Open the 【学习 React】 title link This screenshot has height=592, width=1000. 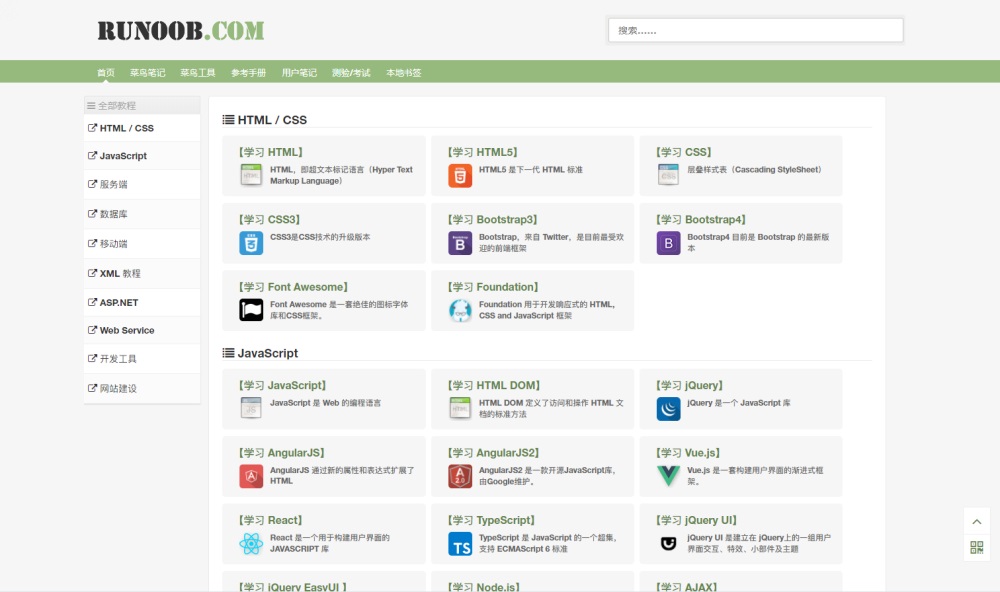[x=271, y=521]
